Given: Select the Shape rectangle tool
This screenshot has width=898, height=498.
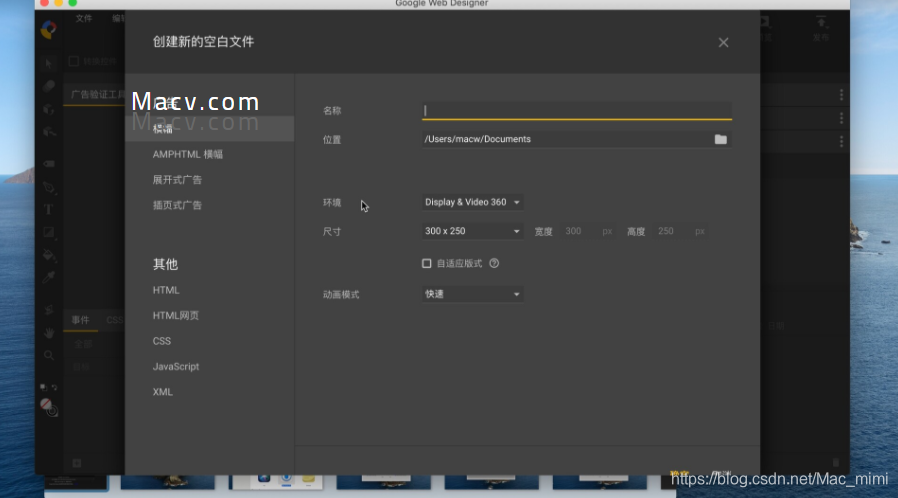Looking at the screenshot, I should pyautogui.click(x=49, y=232).
